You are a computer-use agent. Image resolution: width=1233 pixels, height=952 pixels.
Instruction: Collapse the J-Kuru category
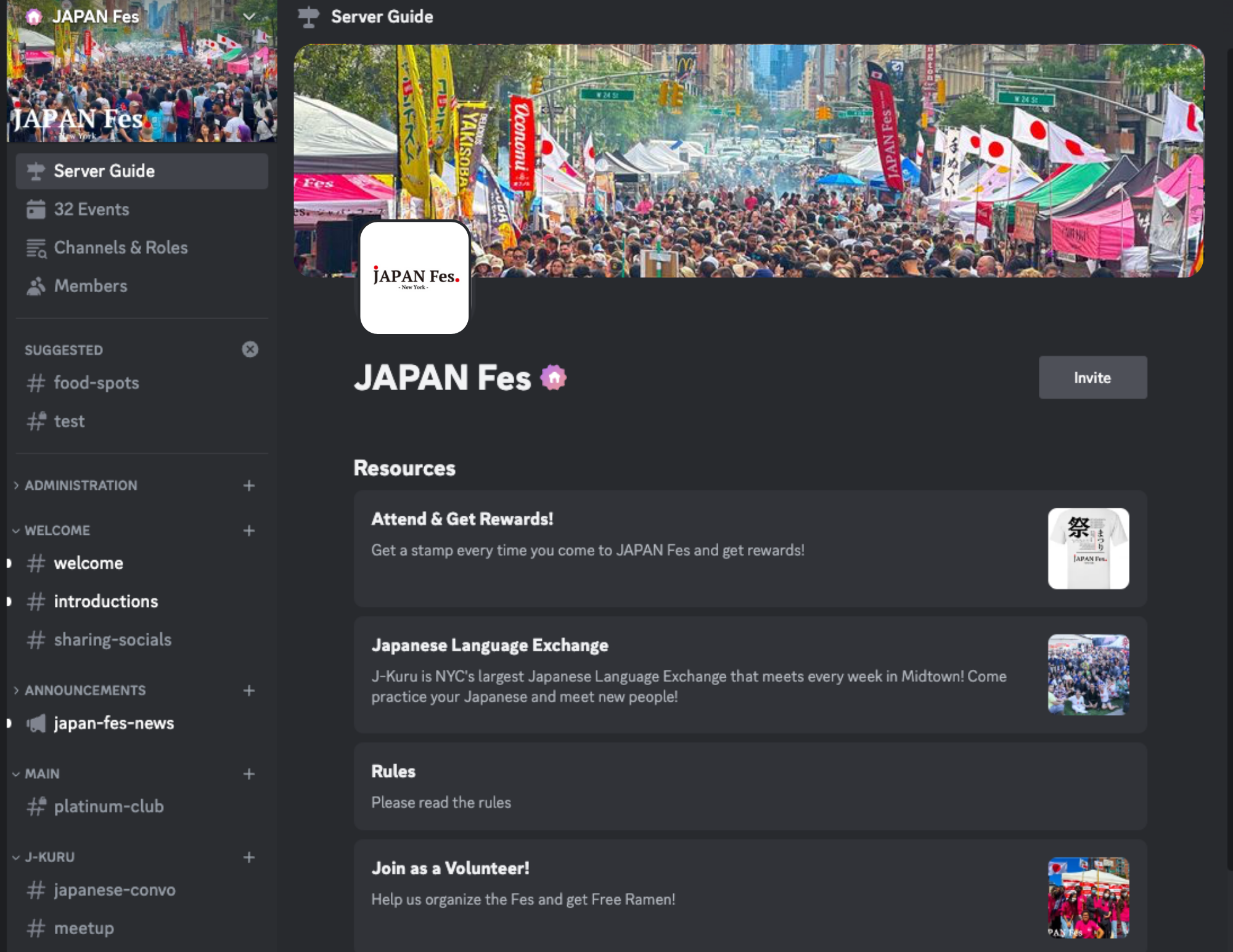click(x=49, y=857)
